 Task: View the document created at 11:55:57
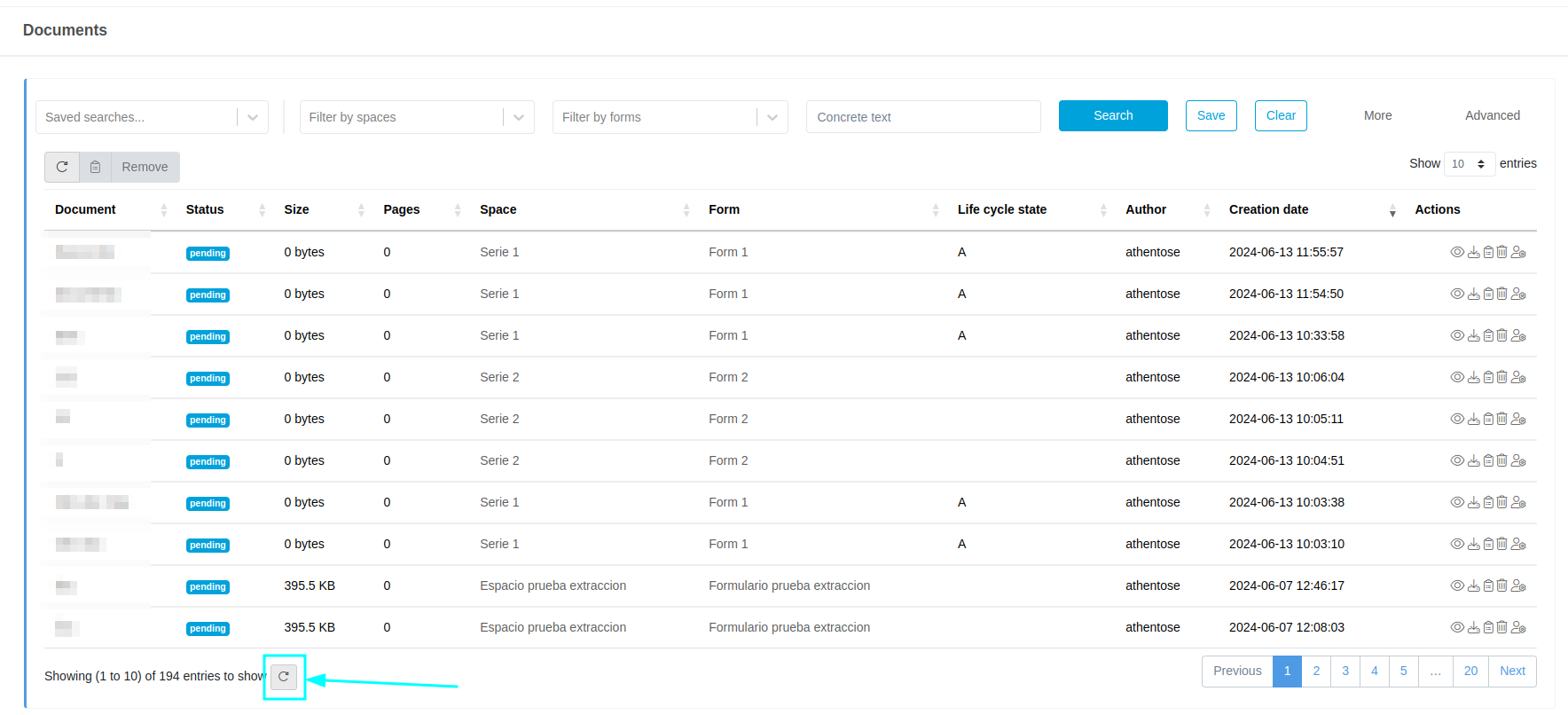pyautogui.click(x=1456, y=252)
